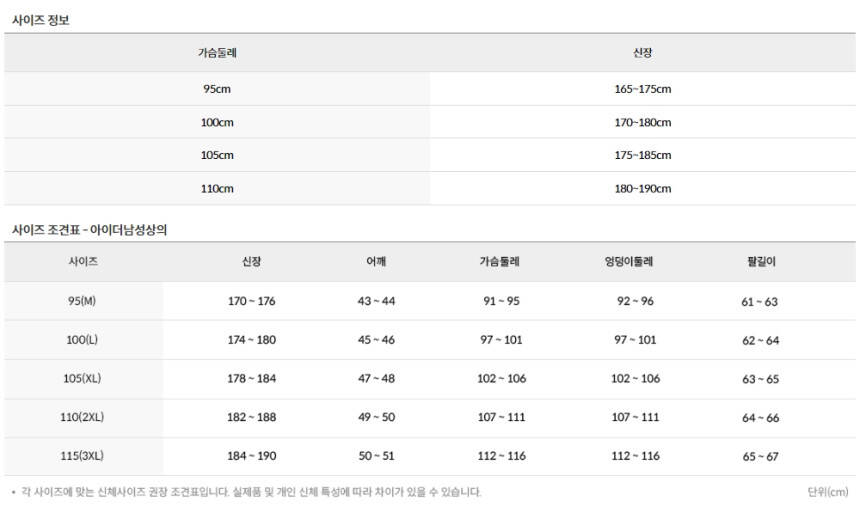Click the 사이즈 column header
The height and width of the screenshot is (507, 860).
tap(82, 262)
